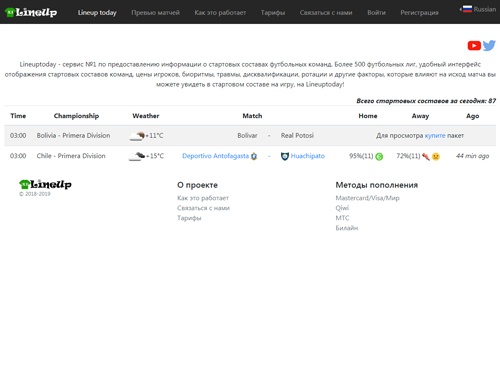Click the Home column header
The image size is (500, 375).
[x=368, y=116]
